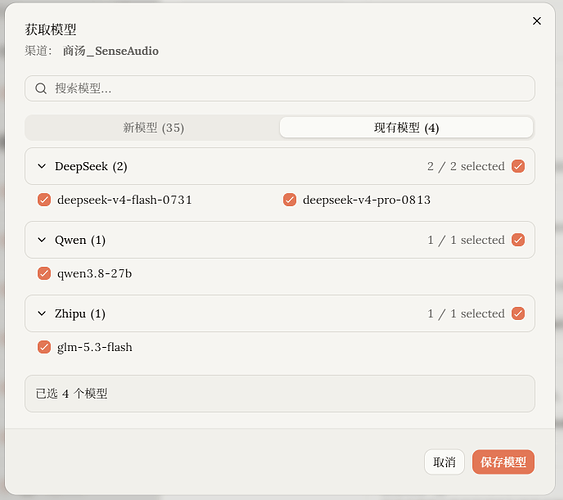
Task: Click the search magnifier icon
Action: tap(41, 88)
